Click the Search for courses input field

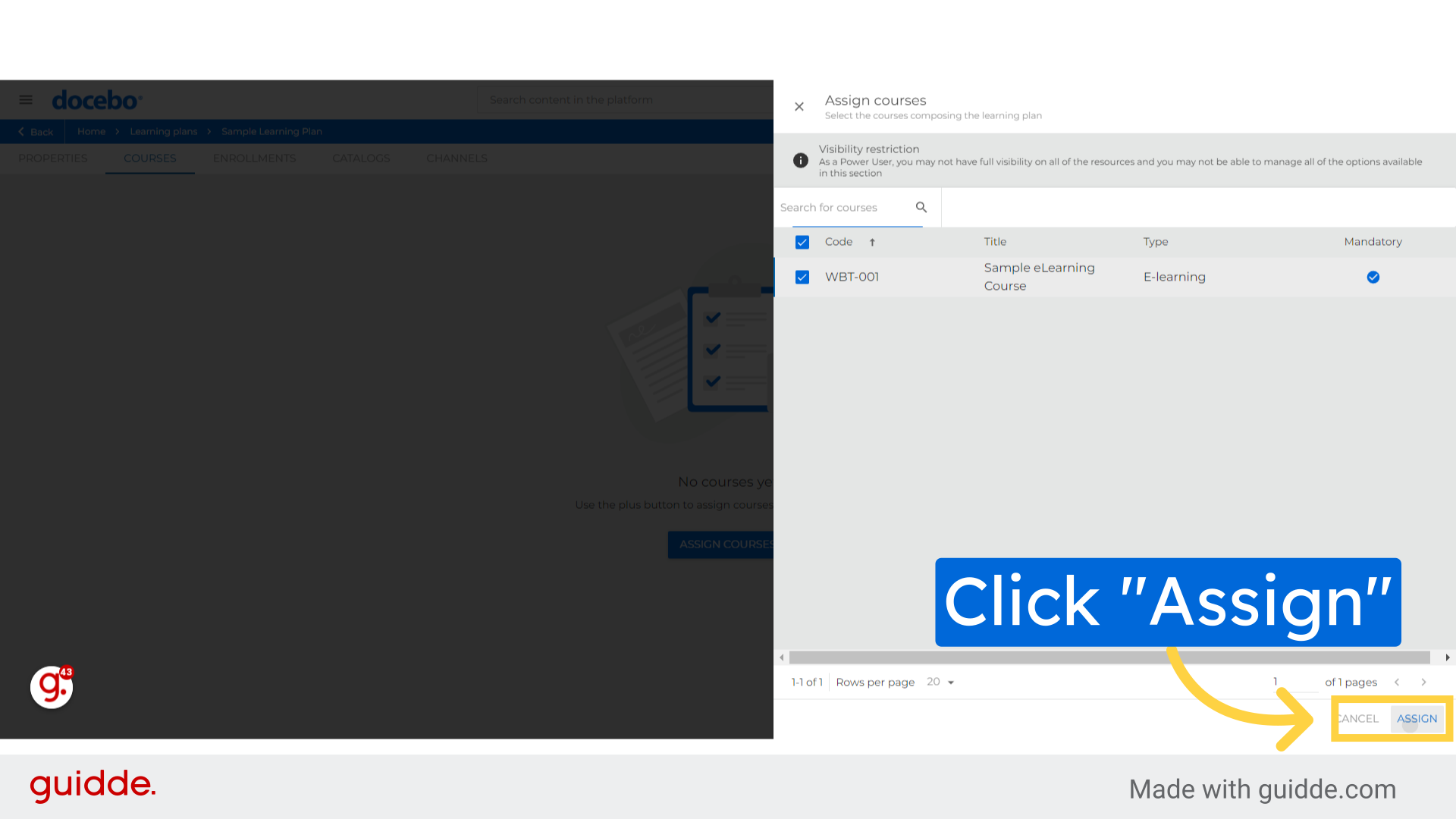[x=842, y=207]
